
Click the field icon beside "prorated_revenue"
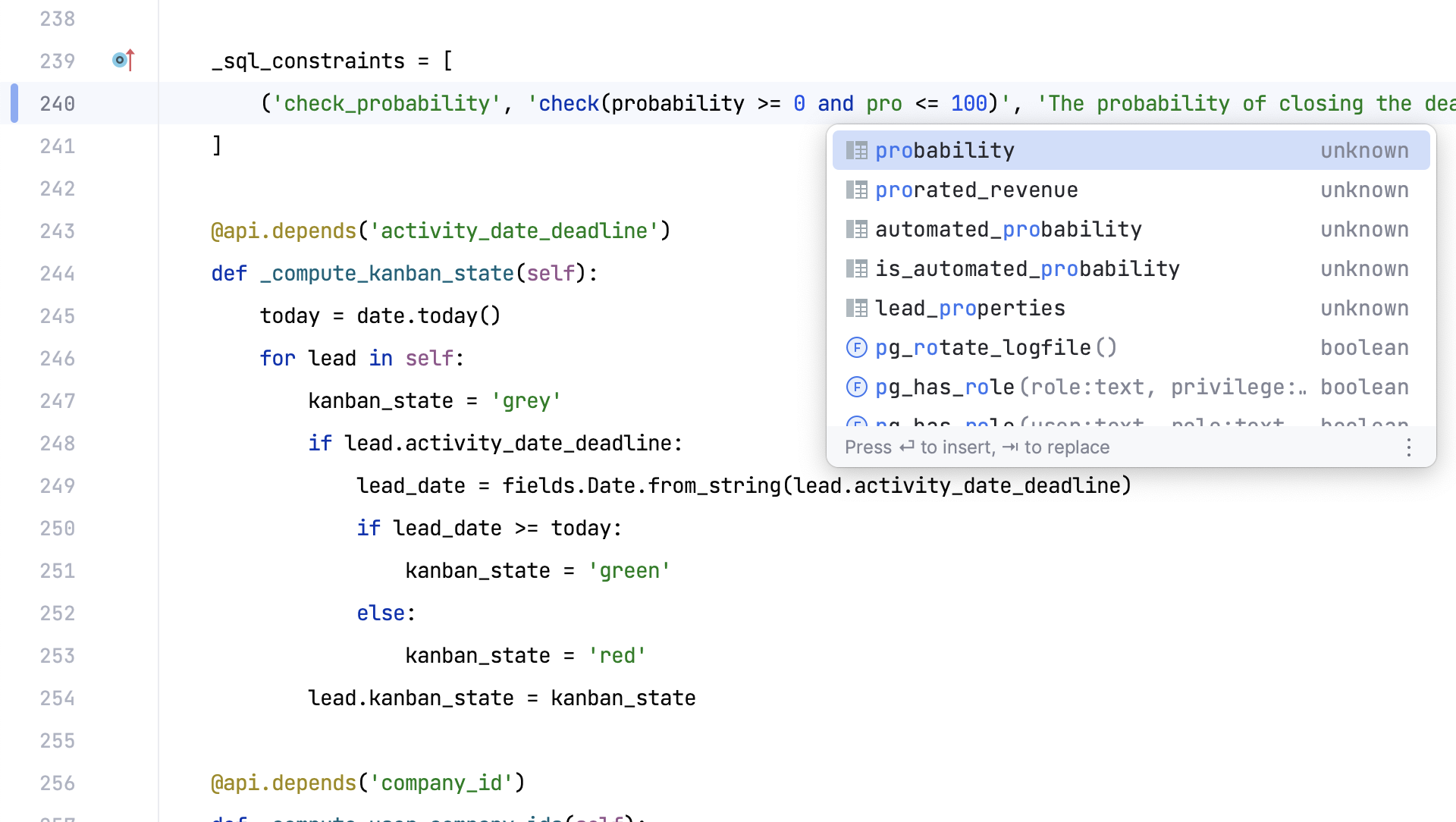pyautogui.click(x=857, y=190)
